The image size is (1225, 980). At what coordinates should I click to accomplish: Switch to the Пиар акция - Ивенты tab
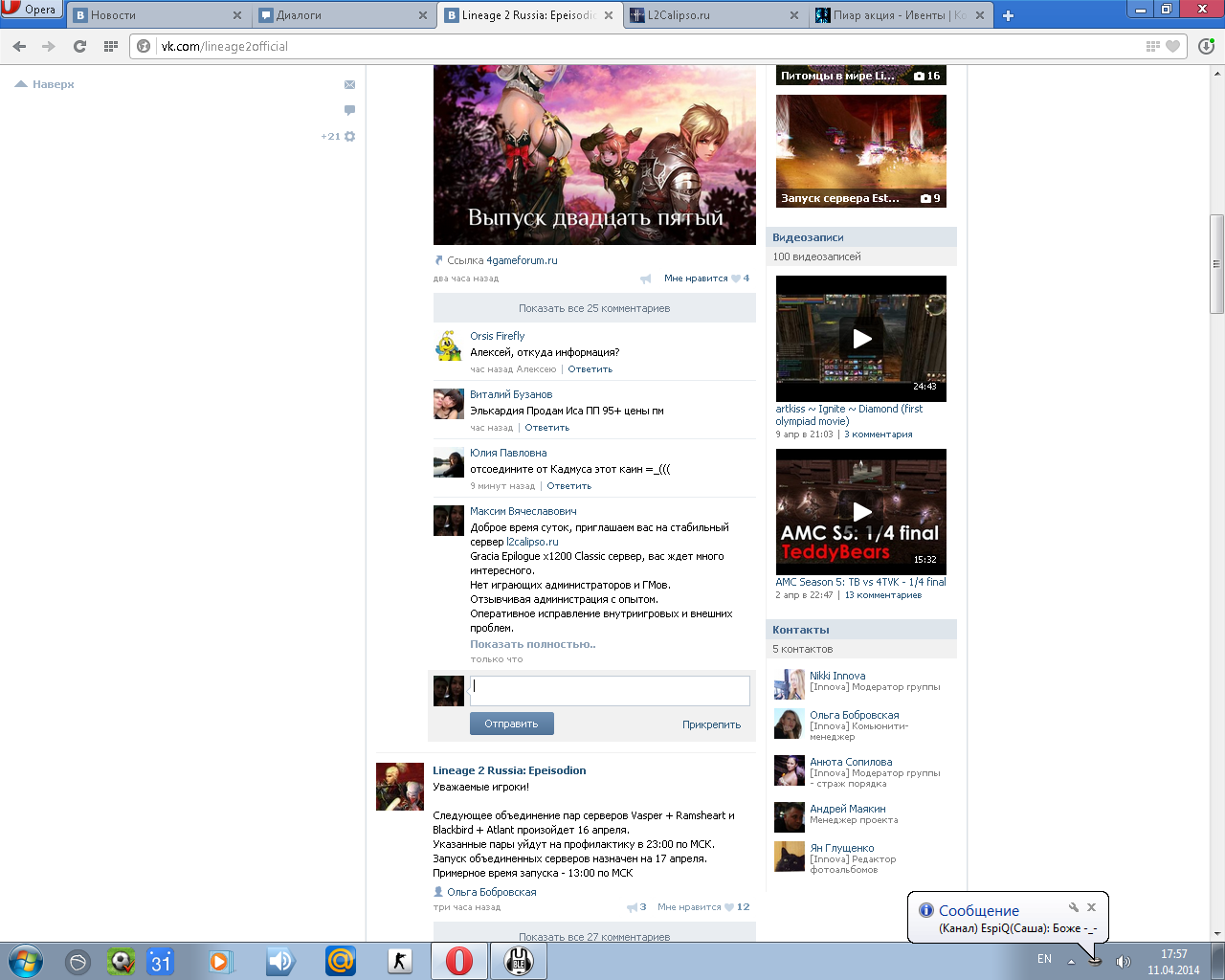tap(900, 15)
